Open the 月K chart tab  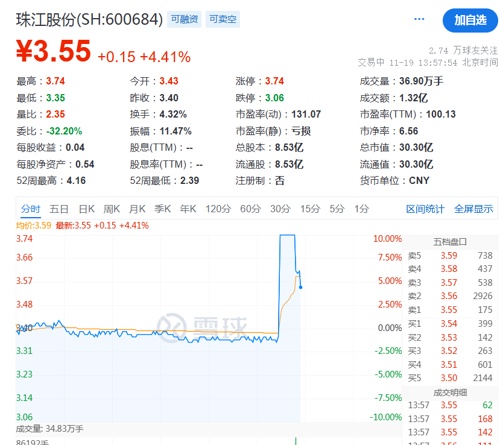coord(137,209)
